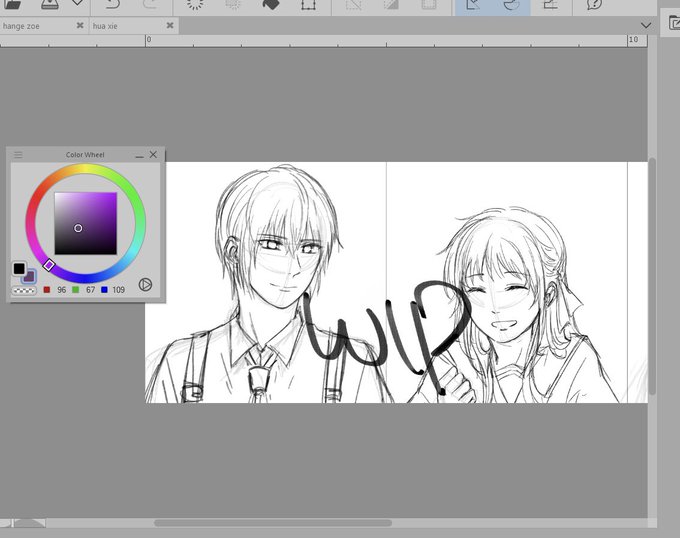Click the vertical canvas scrollbar
The image size is (680, 538).
[x=652, y=277]
